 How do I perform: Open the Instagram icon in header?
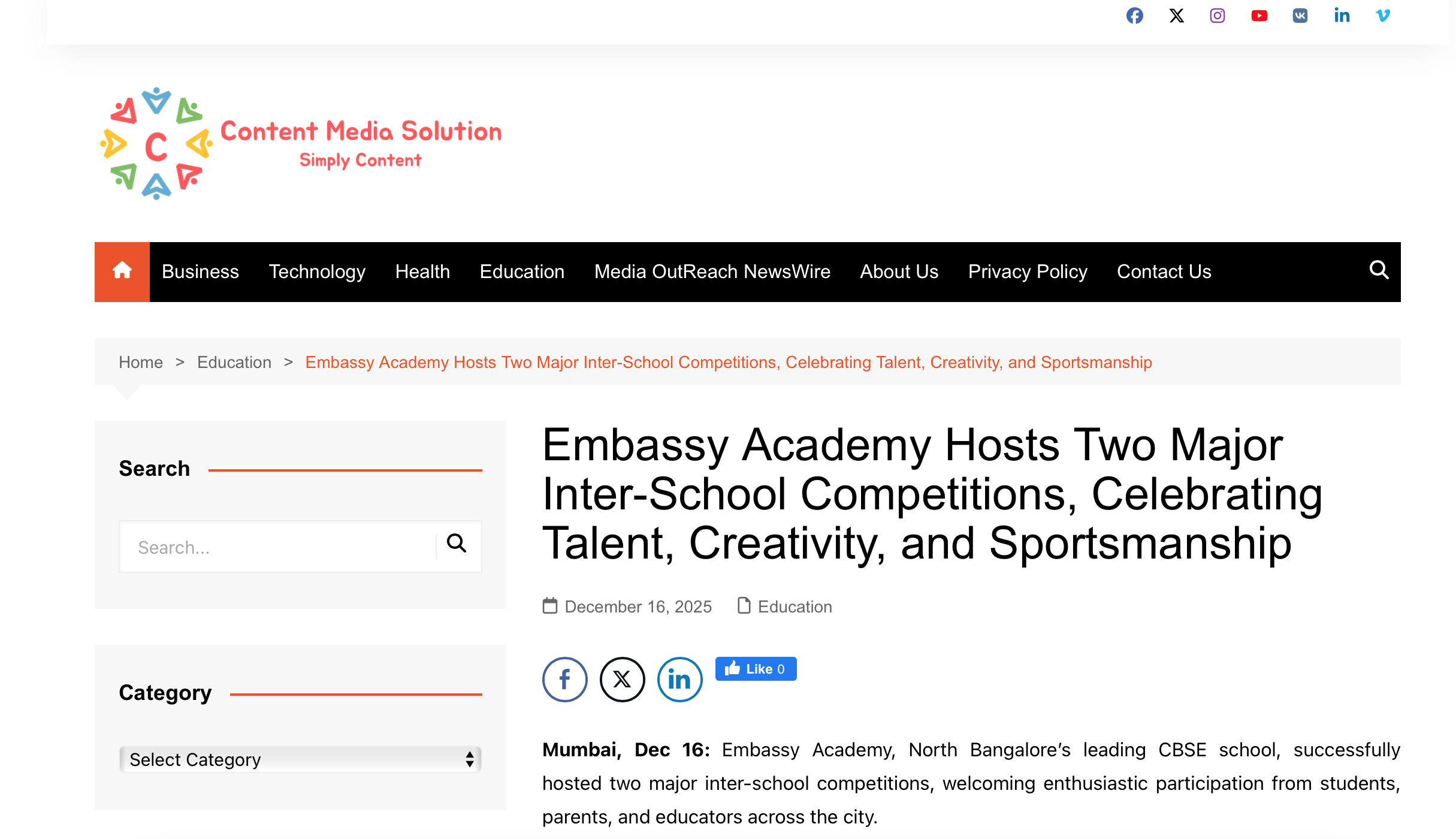click(x=1217, y=16)
